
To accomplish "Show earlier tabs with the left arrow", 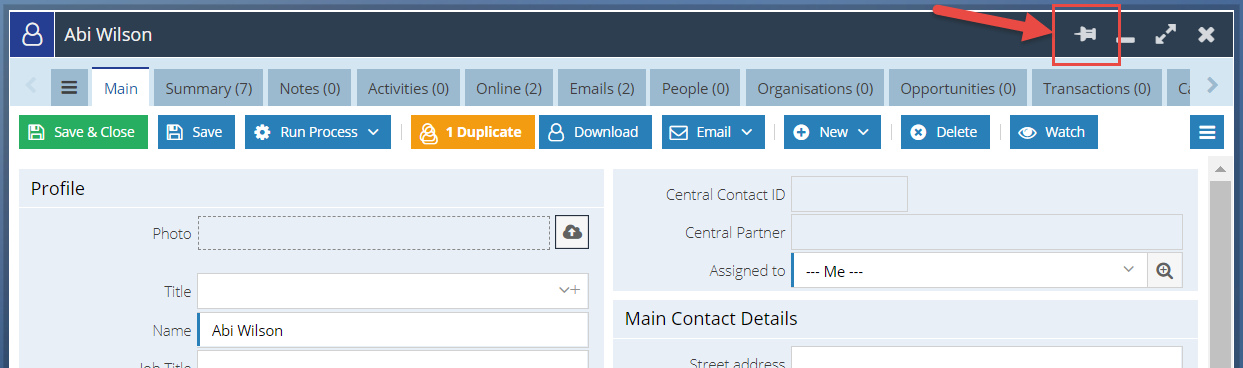I will (31, 86).
